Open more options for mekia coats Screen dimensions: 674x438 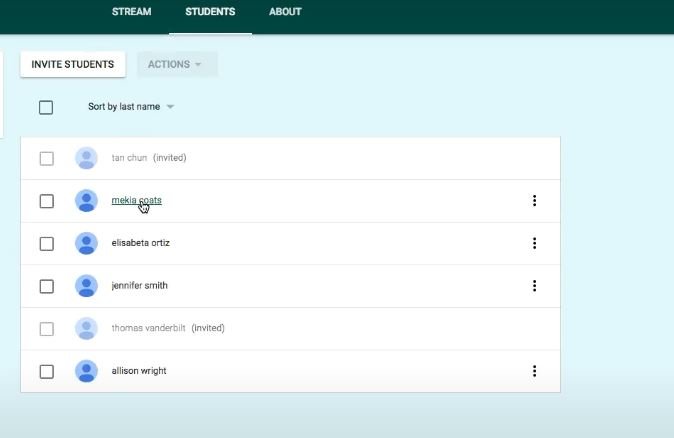534,200
